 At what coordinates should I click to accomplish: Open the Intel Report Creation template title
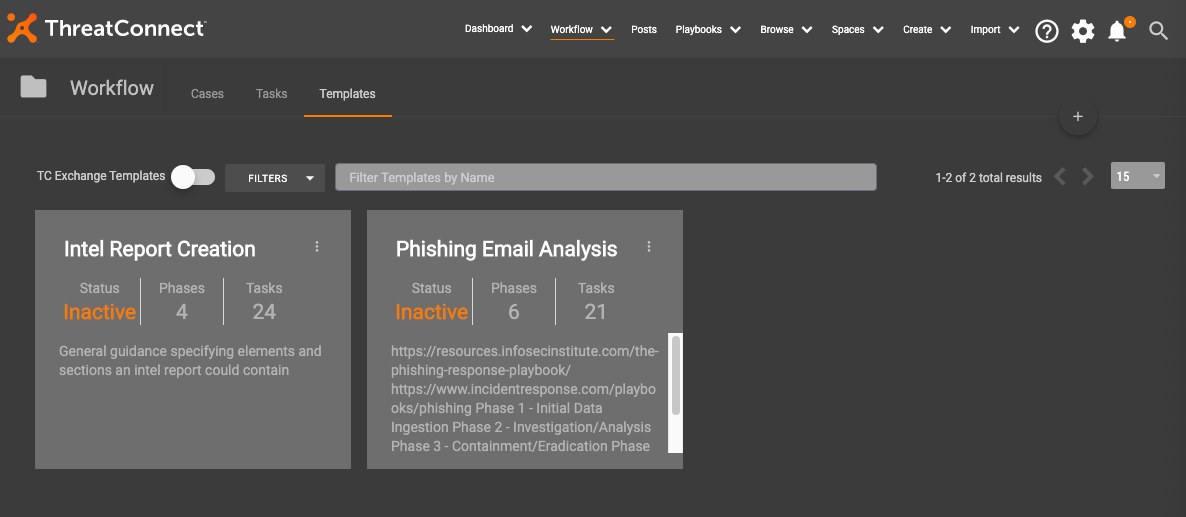pyautogui.click(x=160, y=249)
